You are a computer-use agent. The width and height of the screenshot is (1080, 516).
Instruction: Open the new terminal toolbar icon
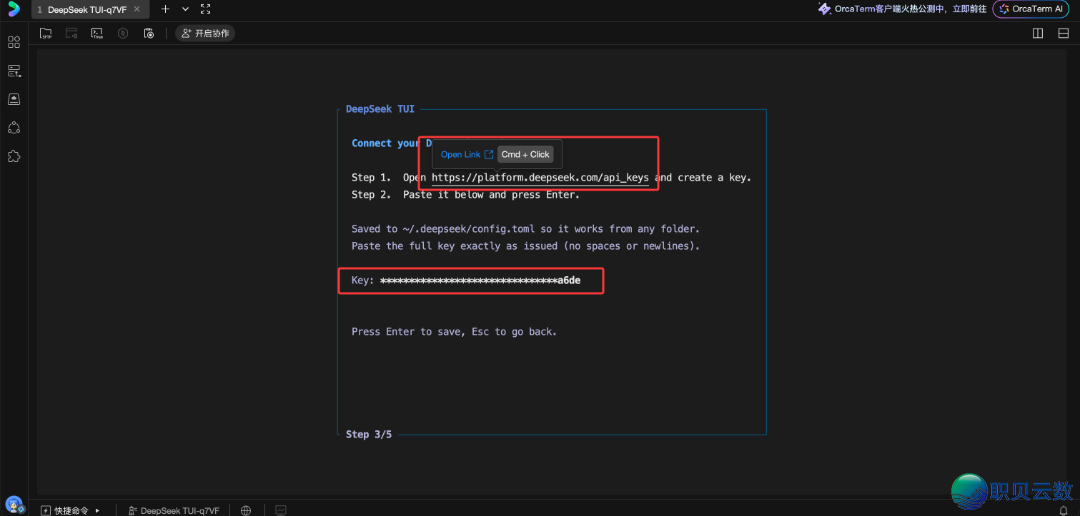pyautogui.click(x=97, y=33)
